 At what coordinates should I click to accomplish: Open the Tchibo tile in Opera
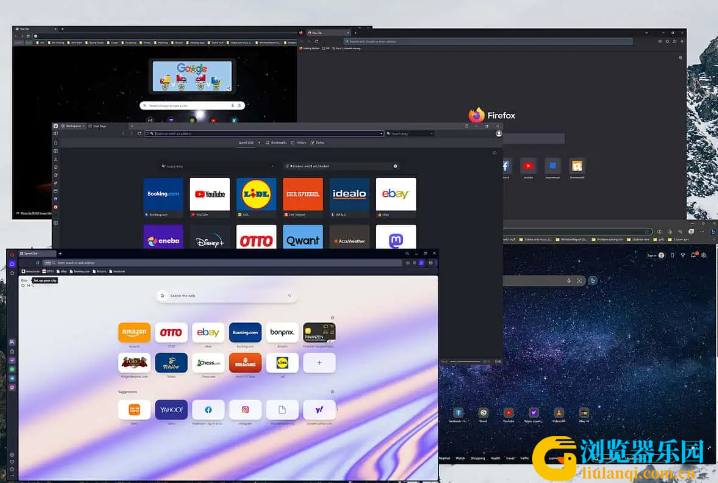[x=171, y=363]
